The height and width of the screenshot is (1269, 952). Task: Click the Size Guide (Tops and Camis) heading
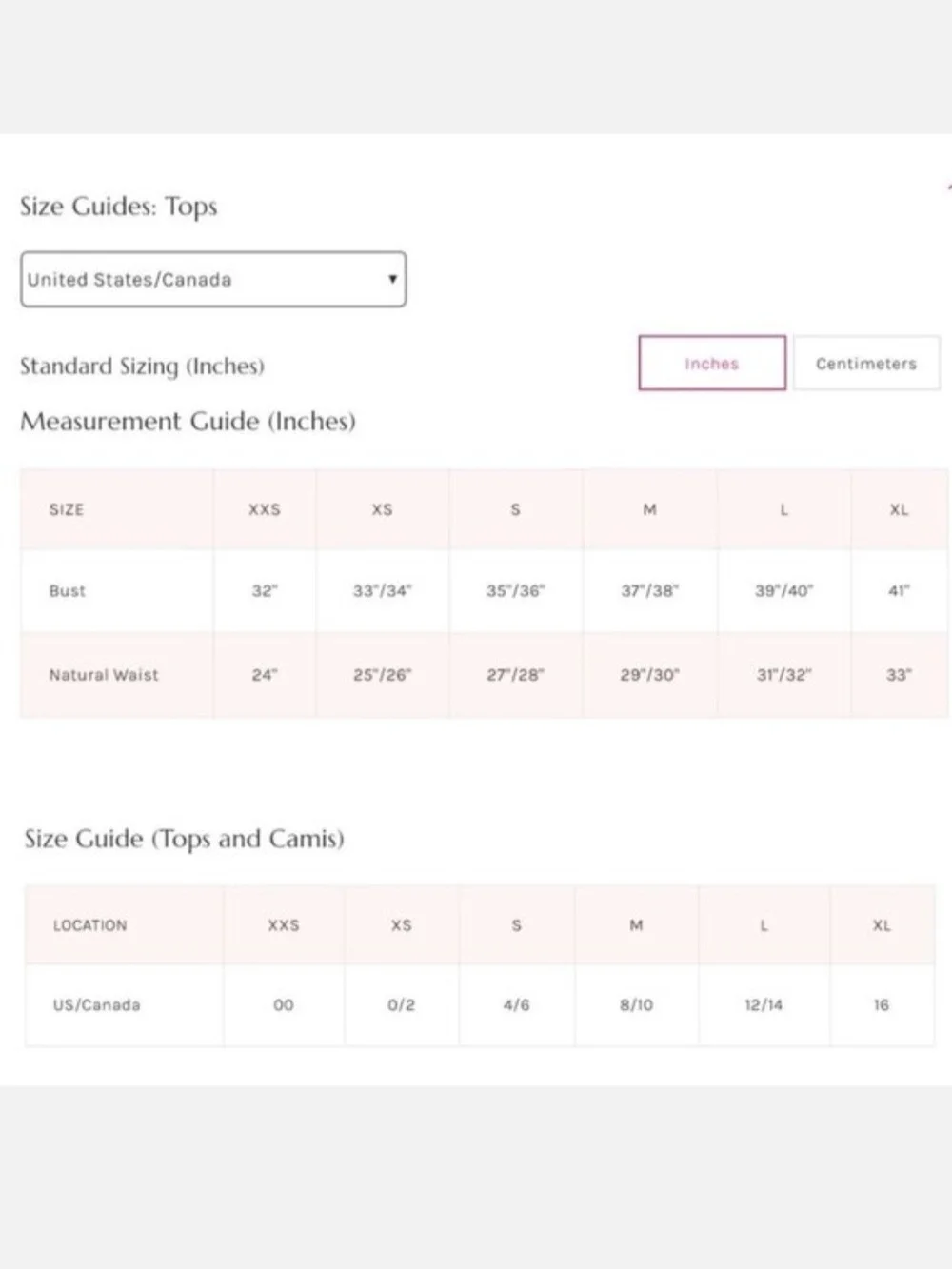coord(184,839)
